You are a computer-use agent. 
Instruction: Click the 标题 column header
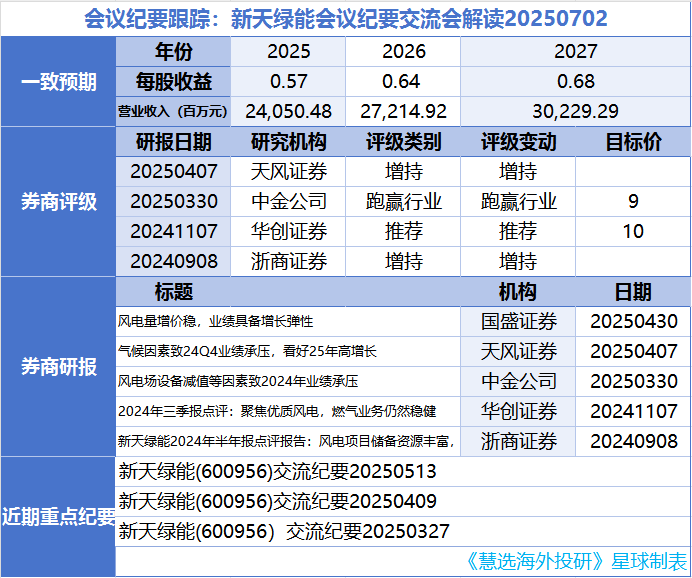tap(173, 292)
